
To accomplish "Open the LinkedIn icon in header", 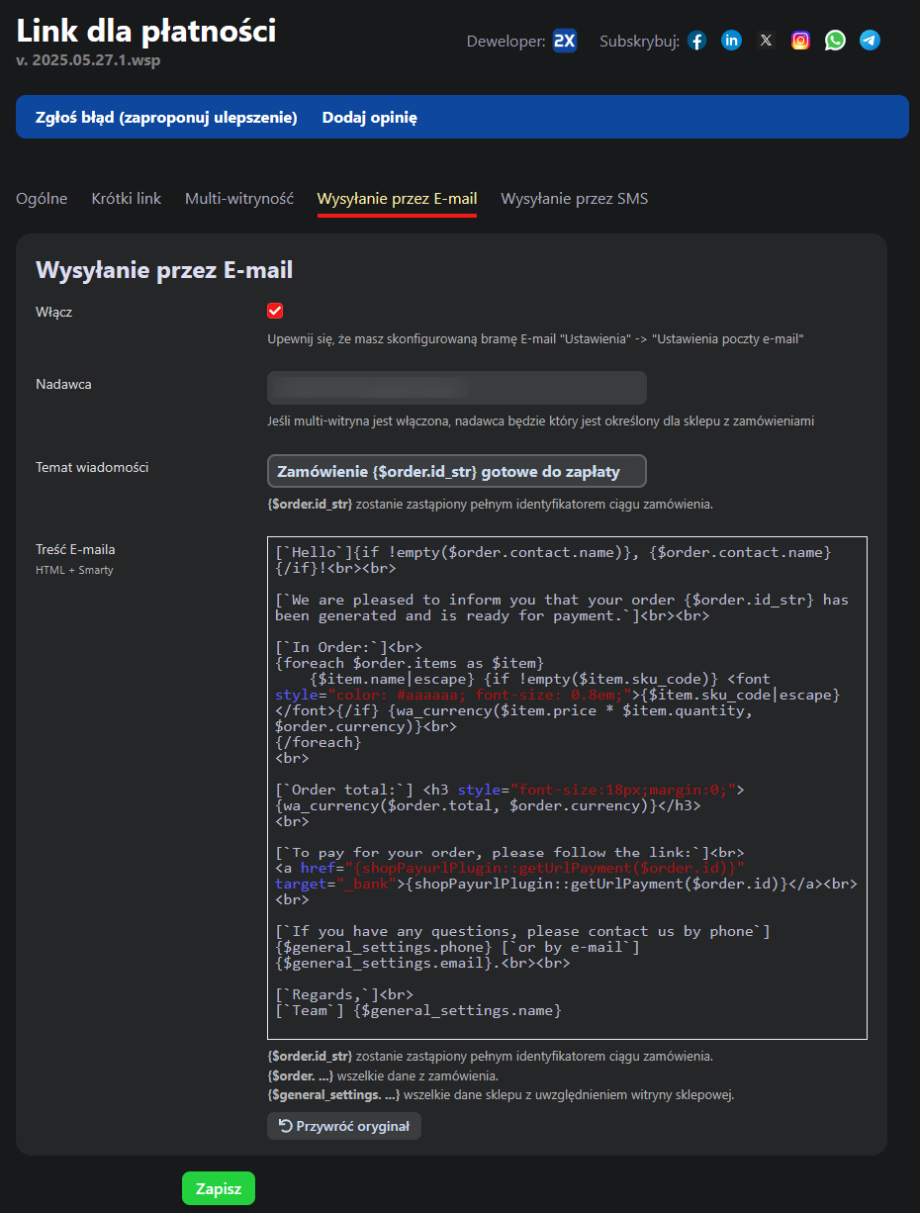I will (732, 41).
